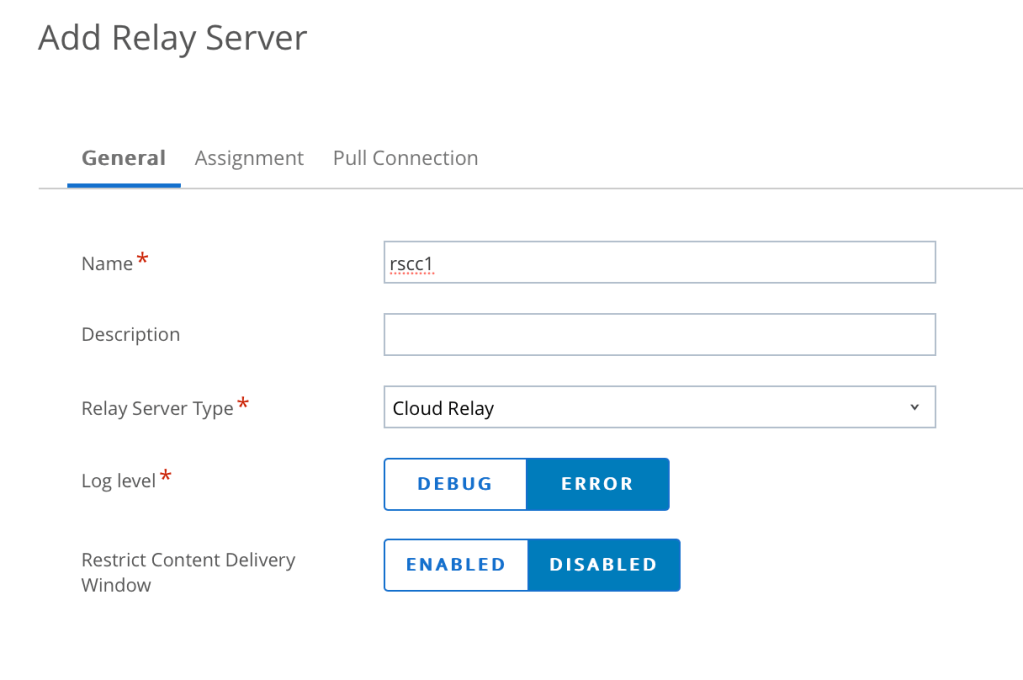Choose DISABLED for content delivery window
Viewport: 1023px width, 680px height.
coord(603,565)
